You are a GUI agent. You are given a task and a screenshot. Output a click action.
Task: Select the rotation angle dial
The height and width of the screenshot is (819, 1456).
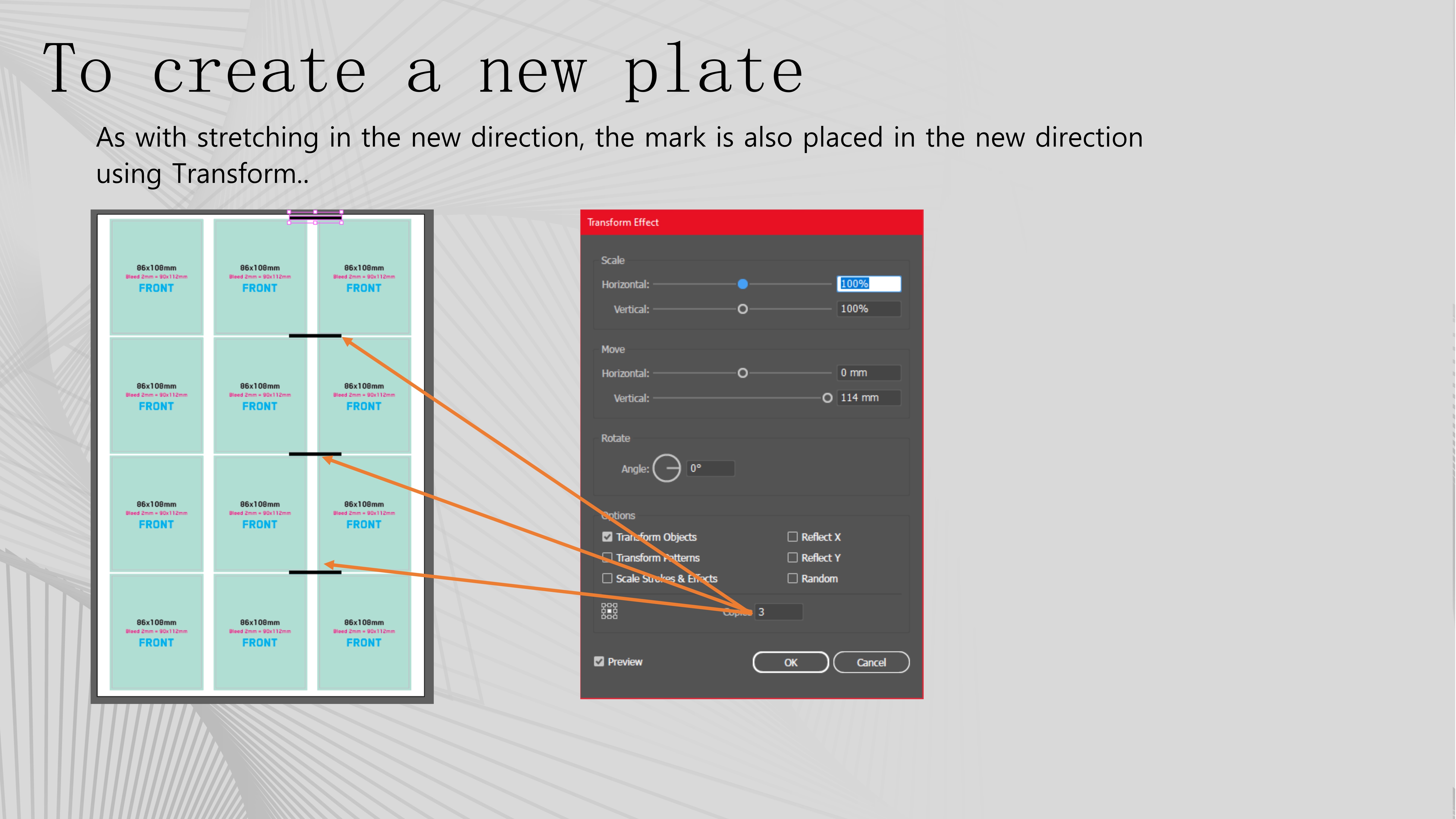click(666, 468)
